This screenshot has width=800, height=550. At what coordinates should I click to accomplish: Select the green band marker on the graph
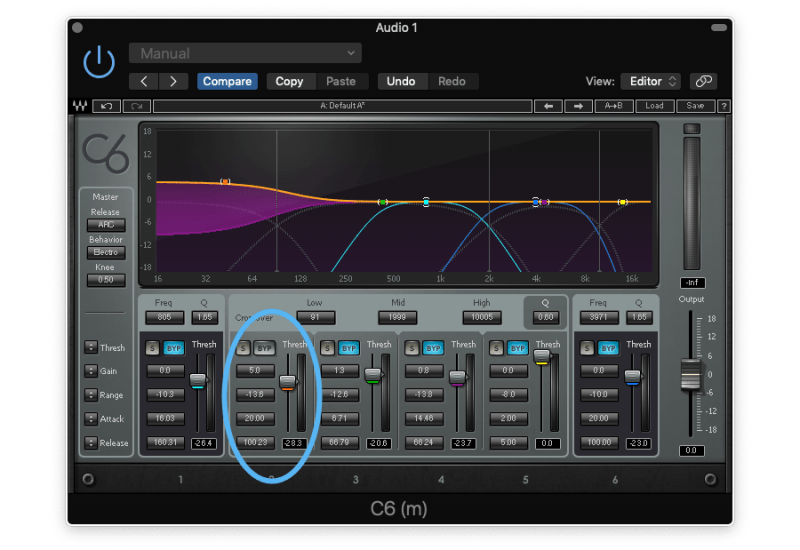click(383, 202)
